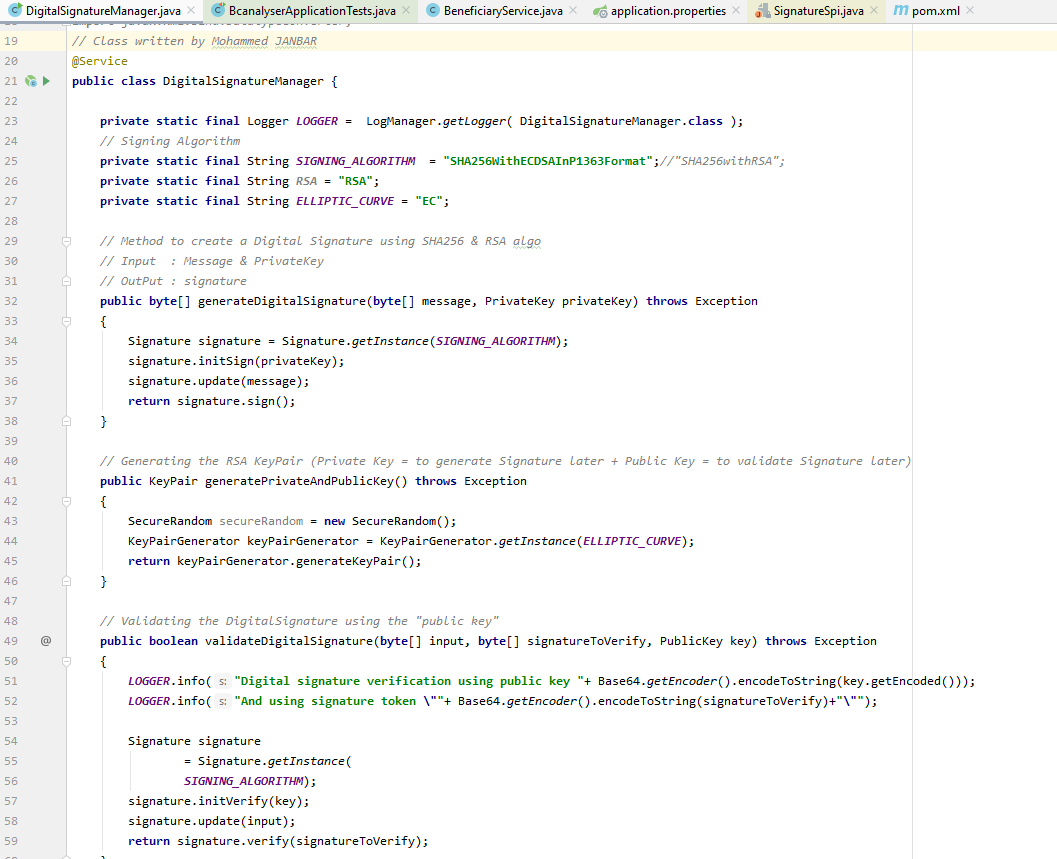Close the application.properties tab
Image resolution: width=1057 pixels, height=859 pixels.
[x=736, y=11]
